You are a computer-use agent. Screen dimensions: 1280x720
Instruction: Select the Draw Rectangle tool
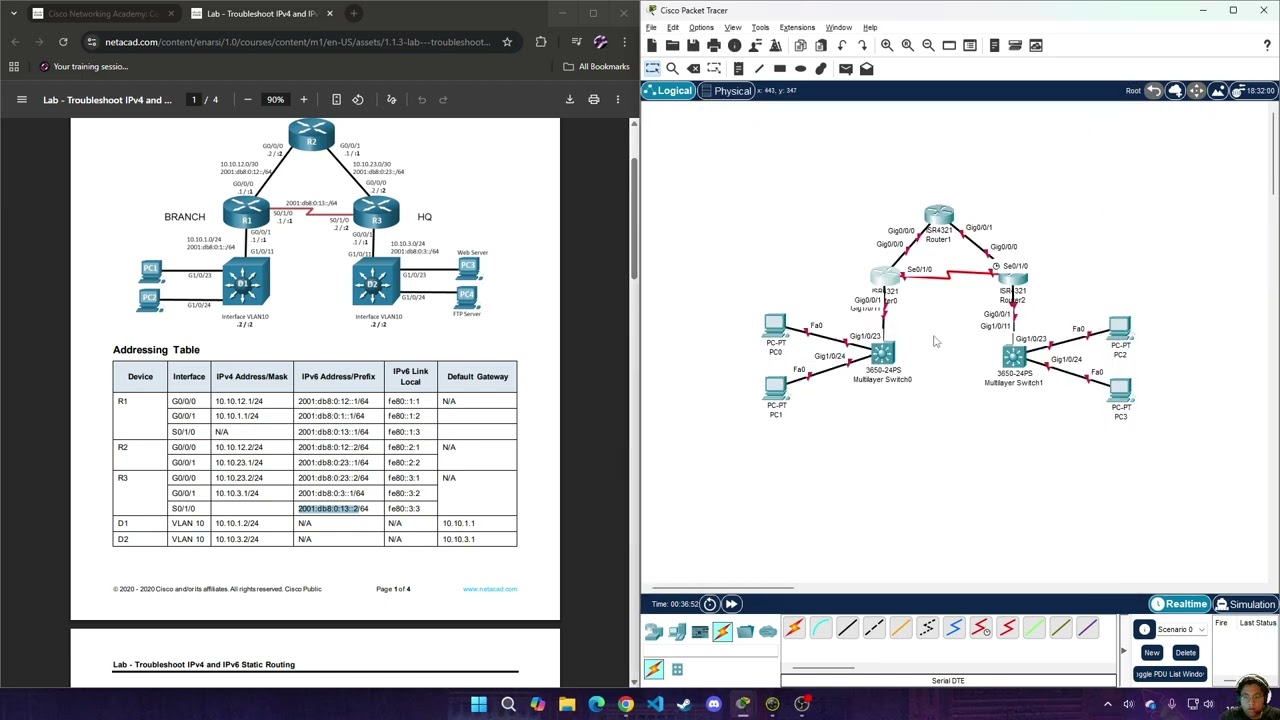tap(780, 69)
